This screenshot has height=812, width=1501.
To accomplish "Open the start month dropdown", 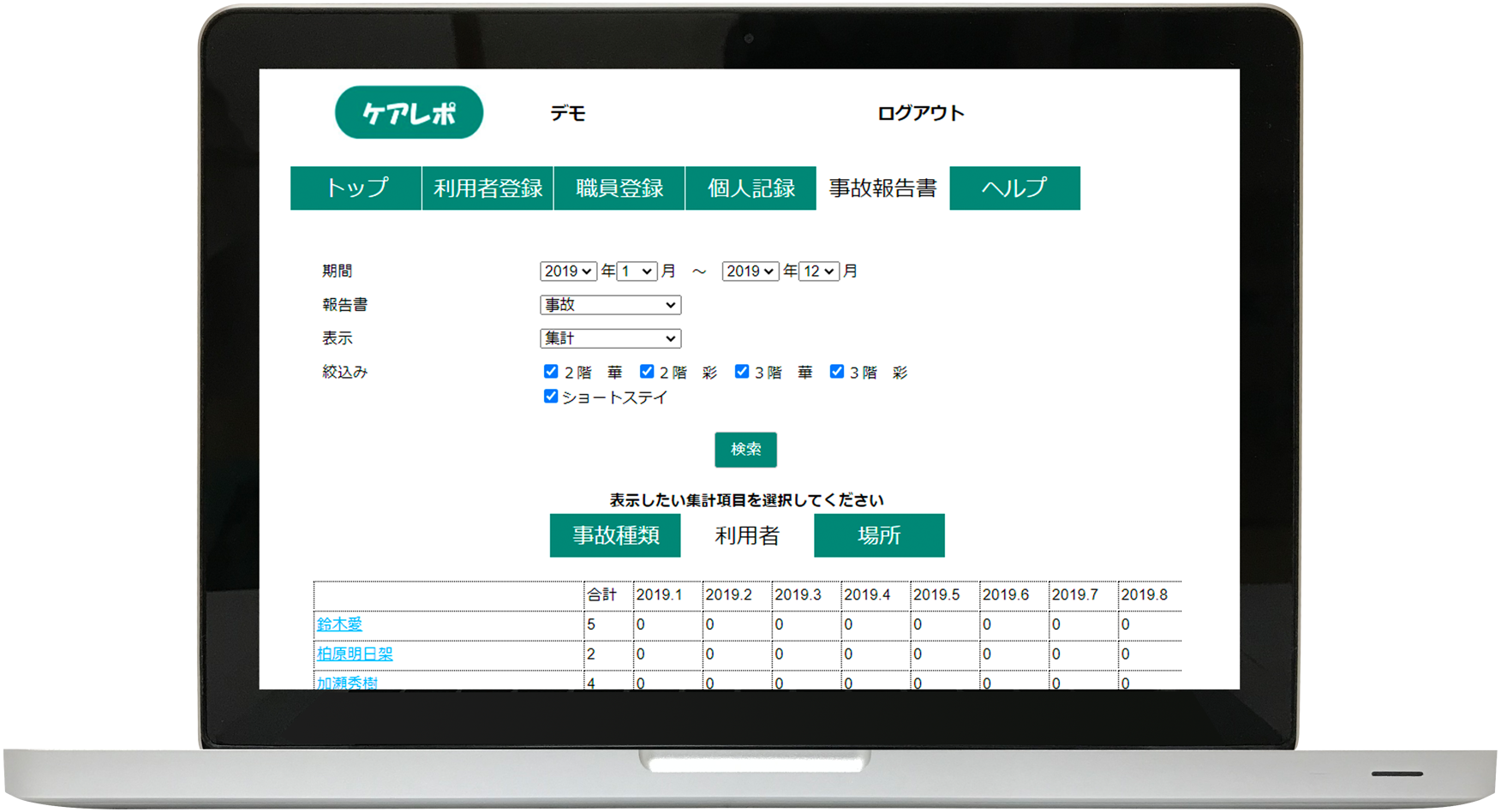I will [x=637, y=272].
